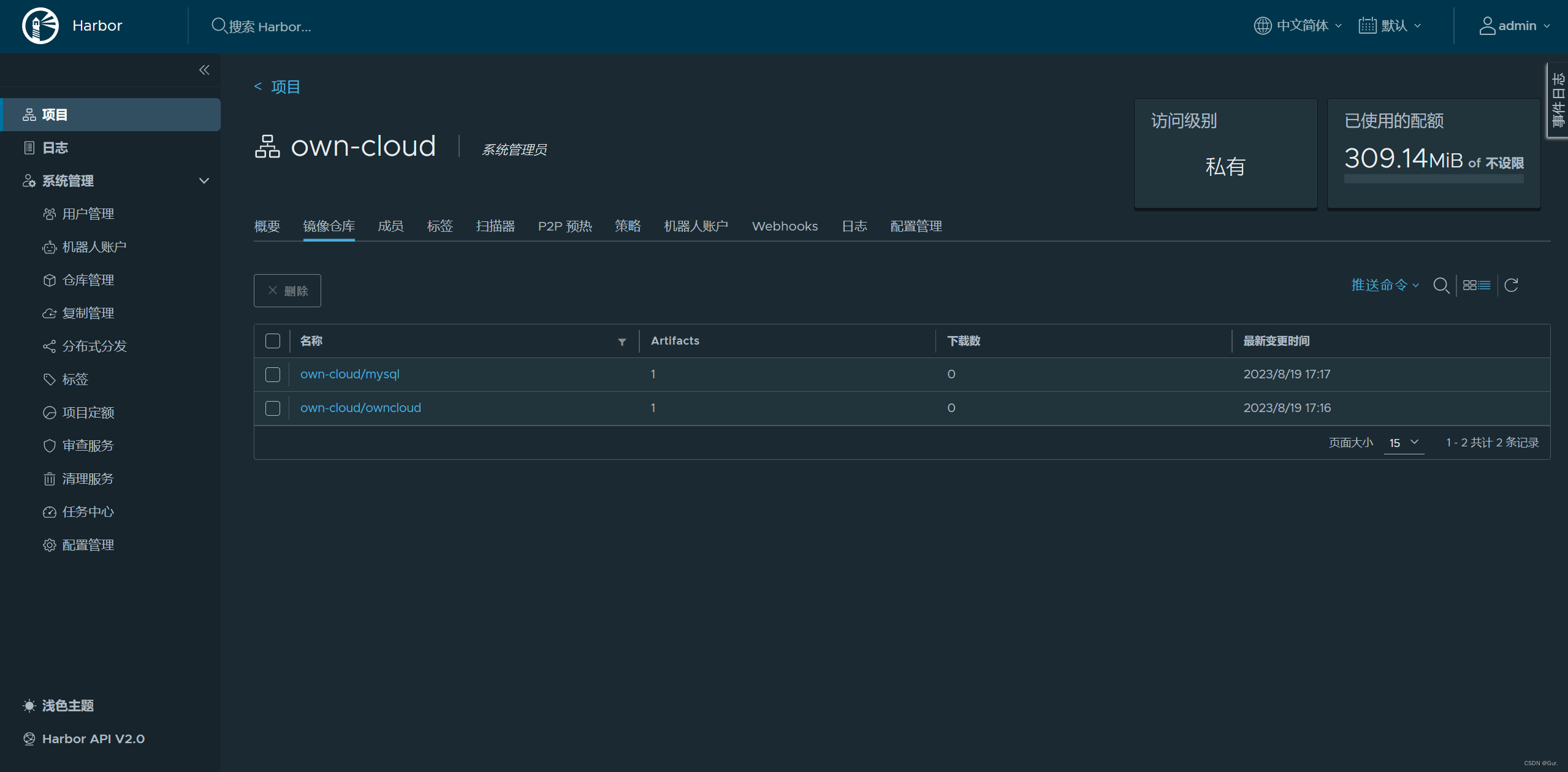Click the 机器人账户 robot icon in sidebar
The width and height of the screenshot is (1568, 772).
pos(49,247)
